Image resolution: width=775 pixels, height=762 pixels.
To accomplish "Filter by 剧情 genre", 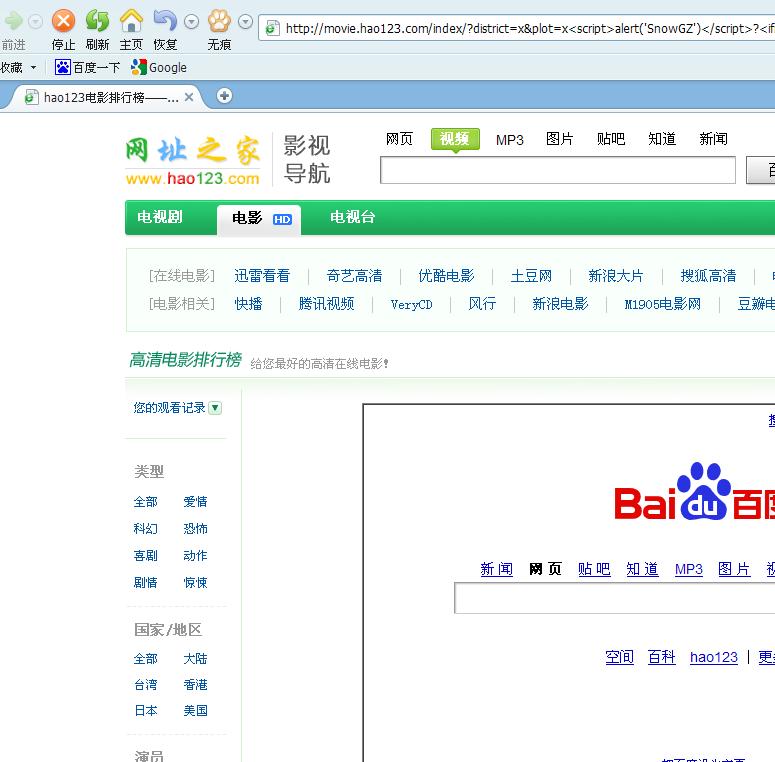I will (x=145, y=582).
